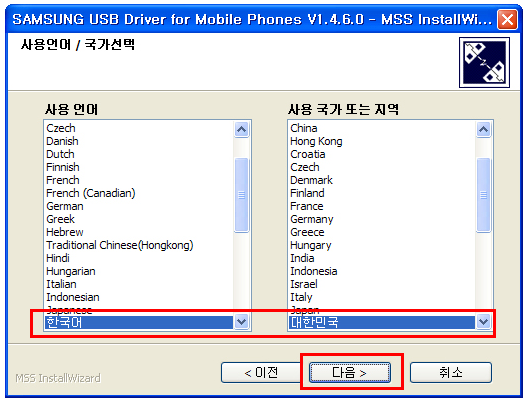Close the MSS InstallWizard window
This screenshot has width=525, height=399.
[x=507, y=19]
